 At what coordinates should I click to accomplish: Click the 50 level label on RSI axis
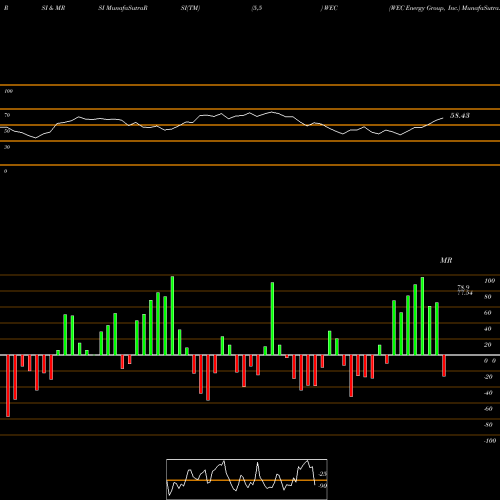point(7,131)
